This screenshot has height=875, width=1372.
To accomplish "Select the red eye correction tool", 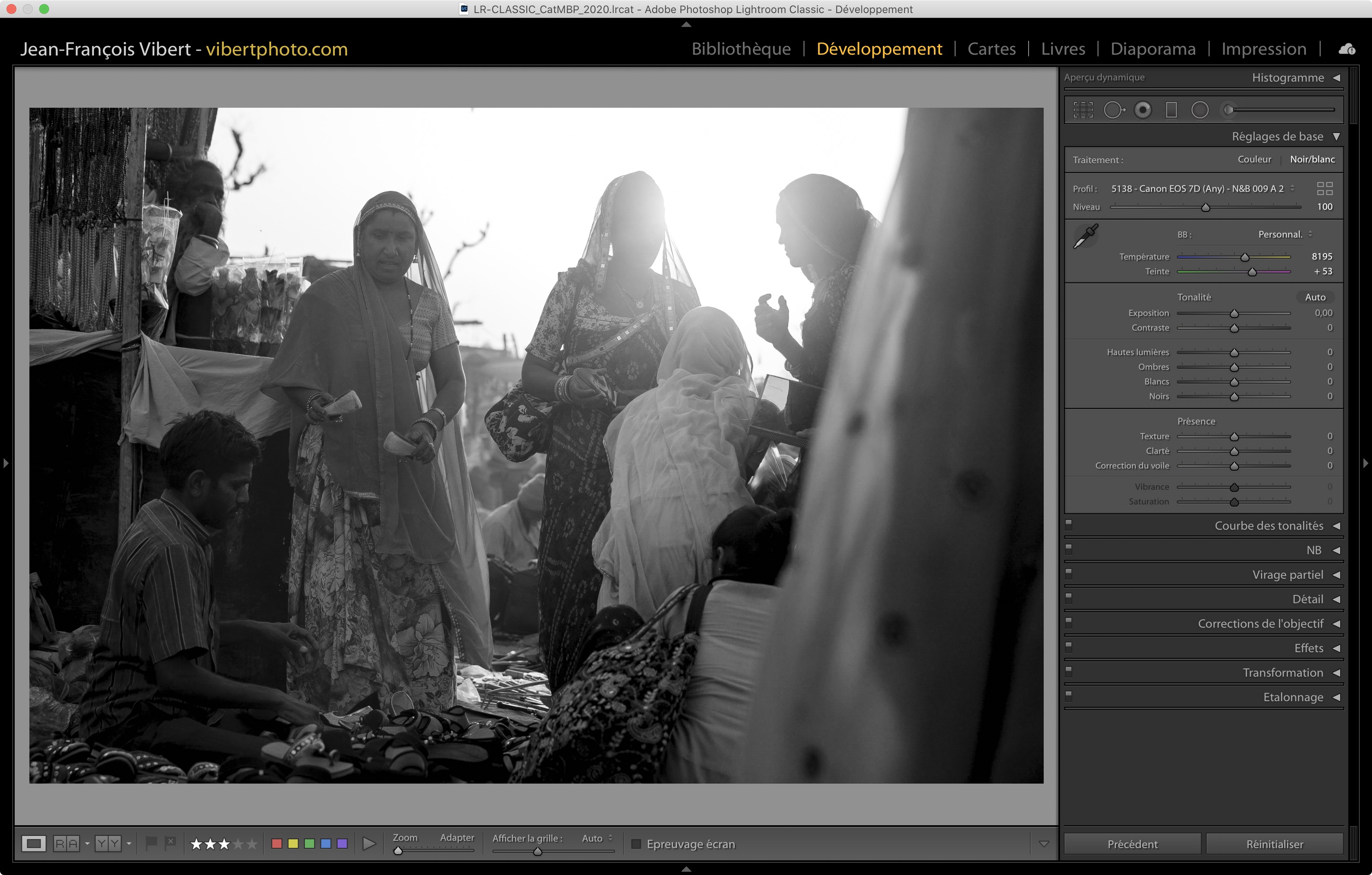I will [x=1143, y=110].
